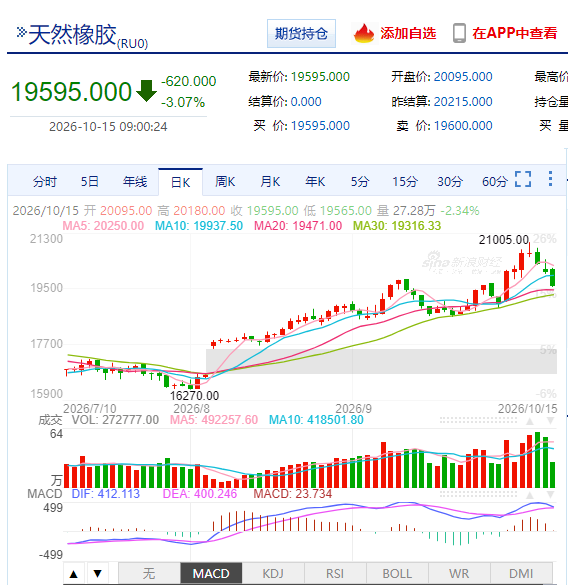The image size is (568, 585).
Task: Click the dotted drag handle on MACD panel
Action: (x=478, y=495)
